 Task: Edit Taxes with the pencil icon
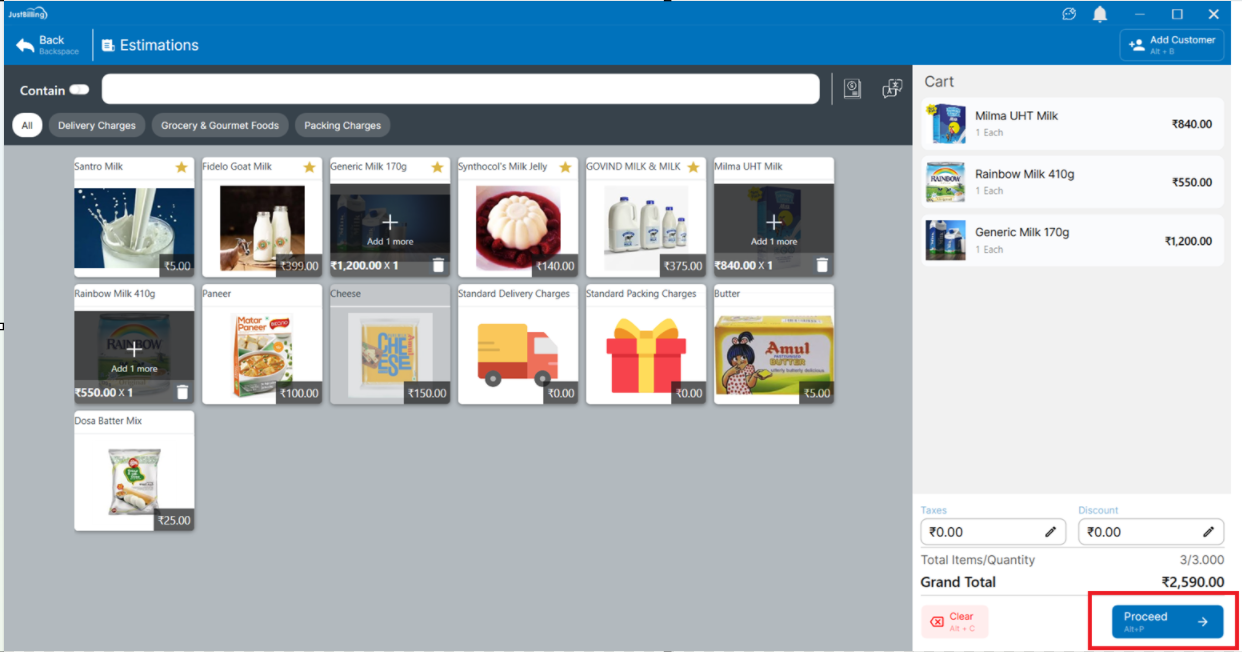pos(1051,532)
